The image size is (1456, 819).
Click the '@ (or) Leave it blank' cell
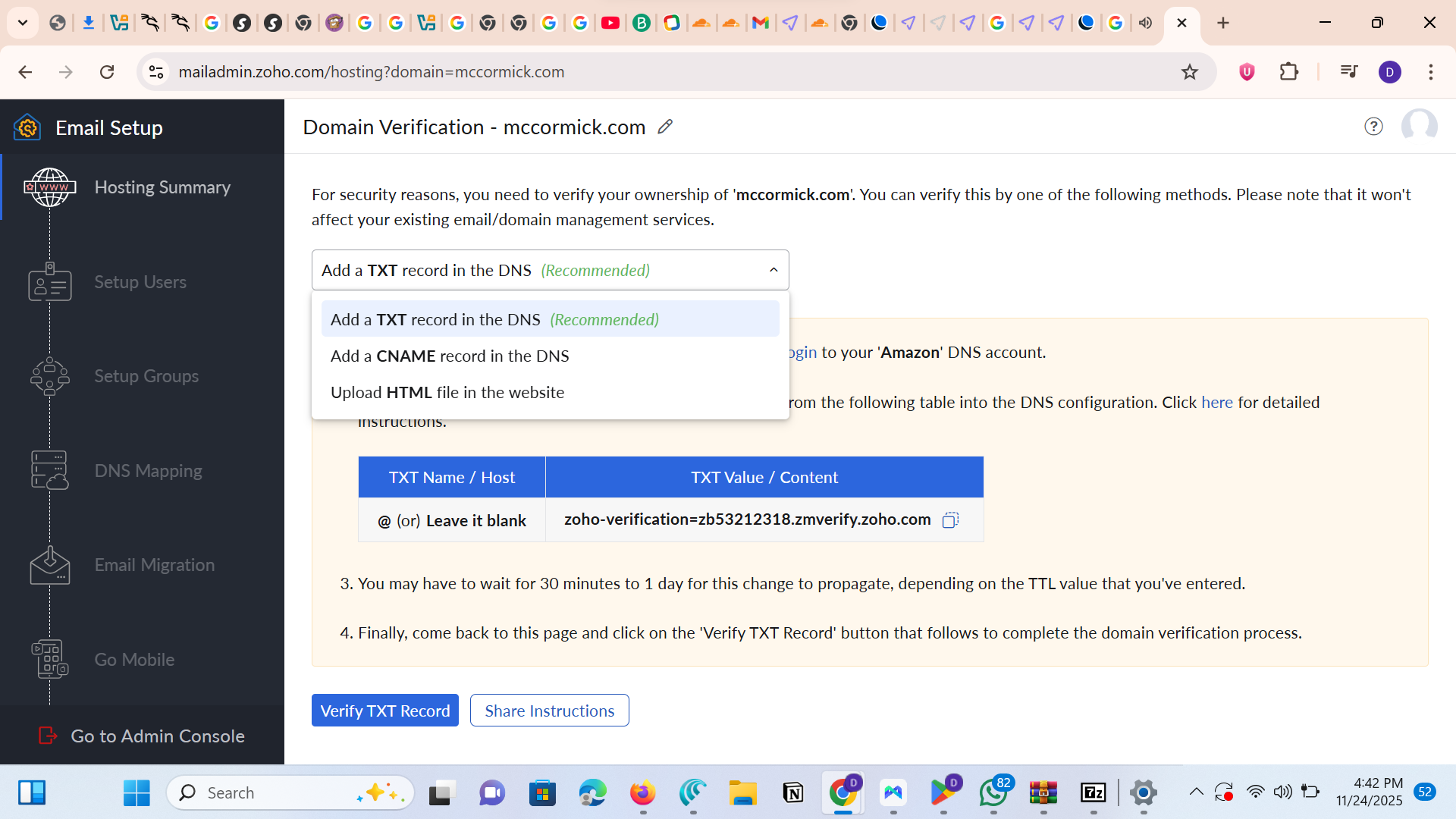[x=452, y=520]
